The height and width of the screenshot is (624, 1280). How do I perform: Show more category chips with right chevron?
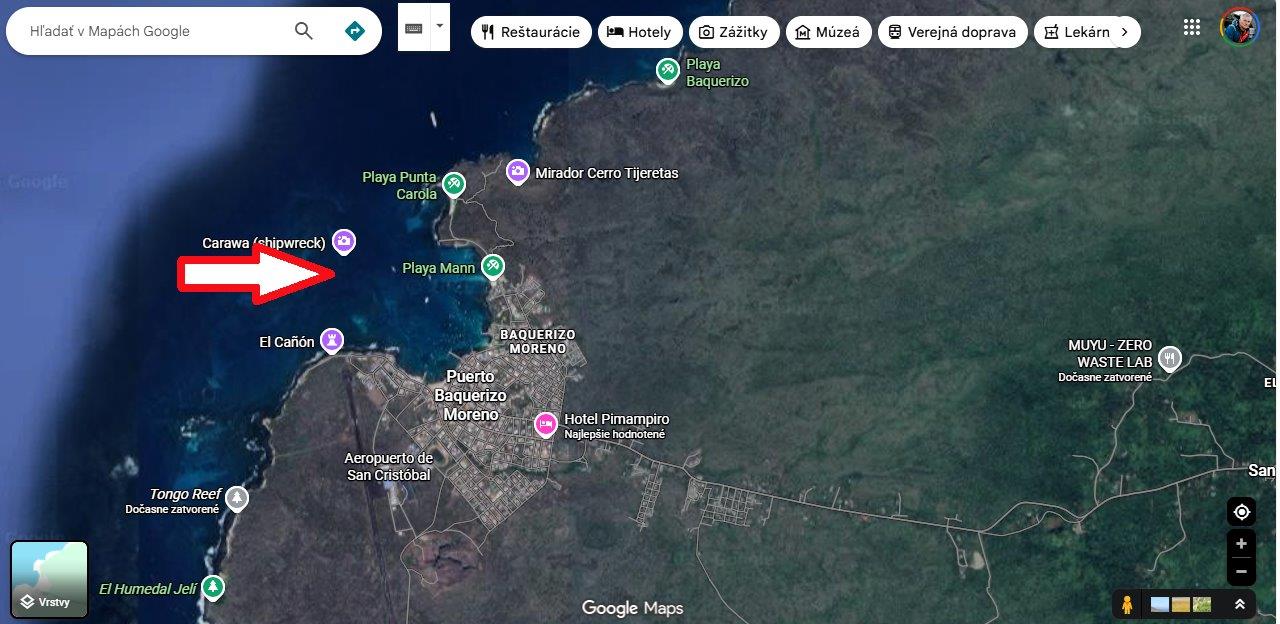[x=1124, y=32]
